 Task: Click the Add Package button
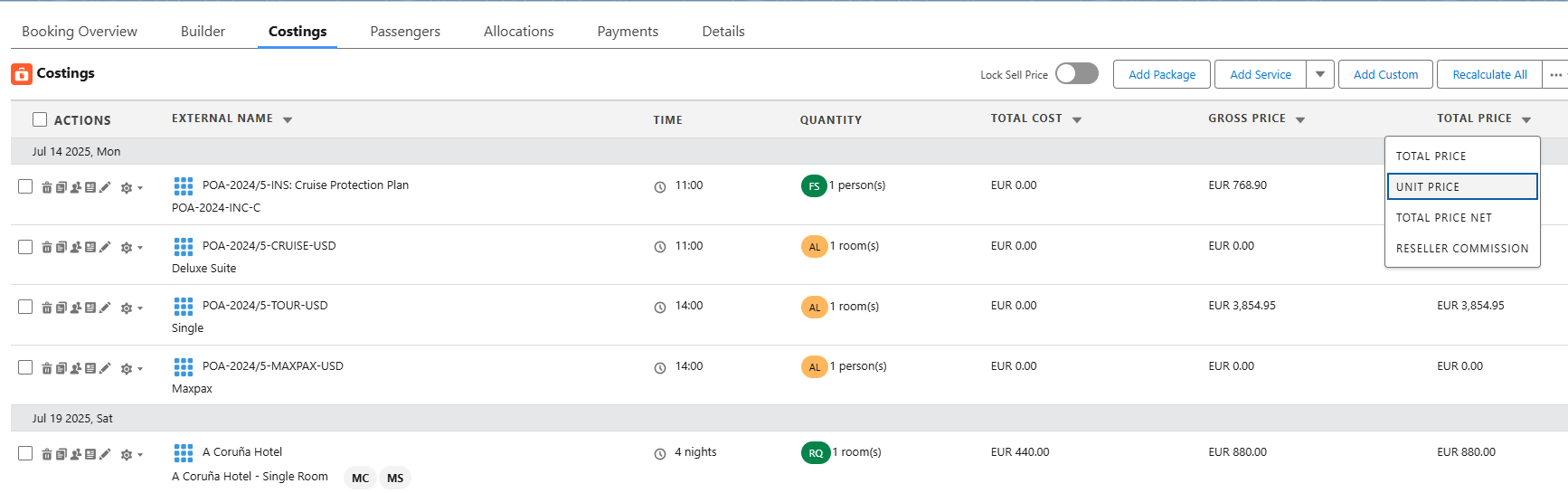point(1162,74)
